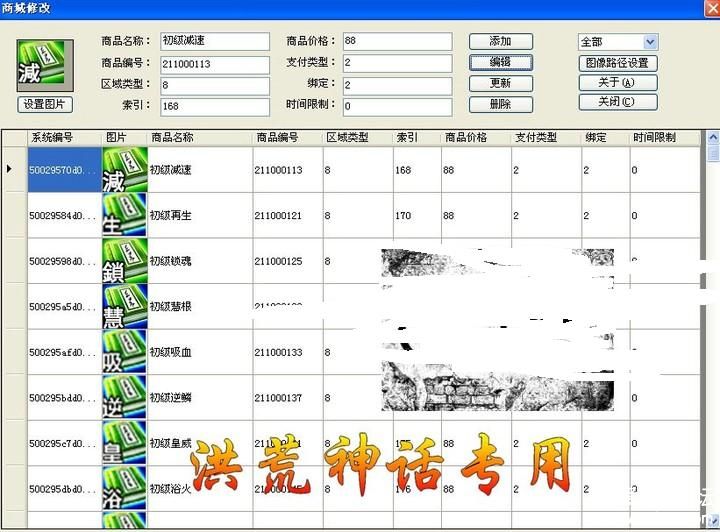Click the 初级吸血 name cell
Viewport: 720px width, 532px height.
click(x=200, y=352)
